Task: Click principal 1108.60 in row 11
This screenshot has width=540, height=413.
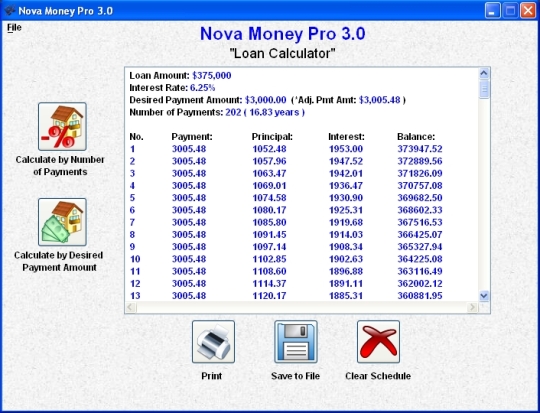Action: click(x=269, y=271)
